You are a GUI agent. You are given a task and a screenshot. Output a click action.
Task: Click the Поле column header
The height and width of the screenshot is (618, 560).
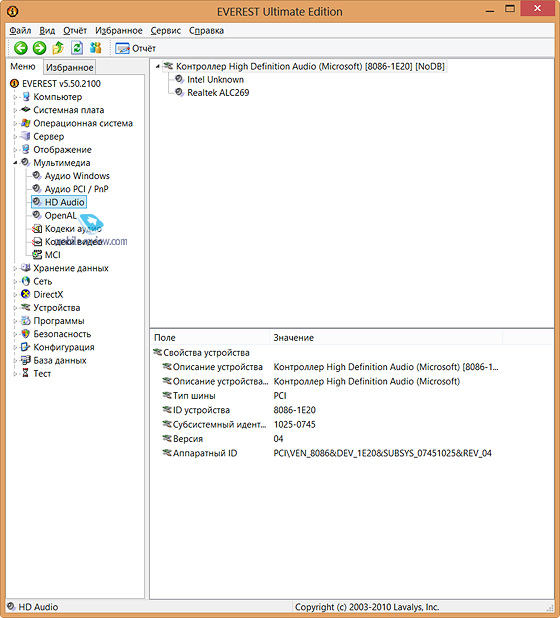[210, 338]
